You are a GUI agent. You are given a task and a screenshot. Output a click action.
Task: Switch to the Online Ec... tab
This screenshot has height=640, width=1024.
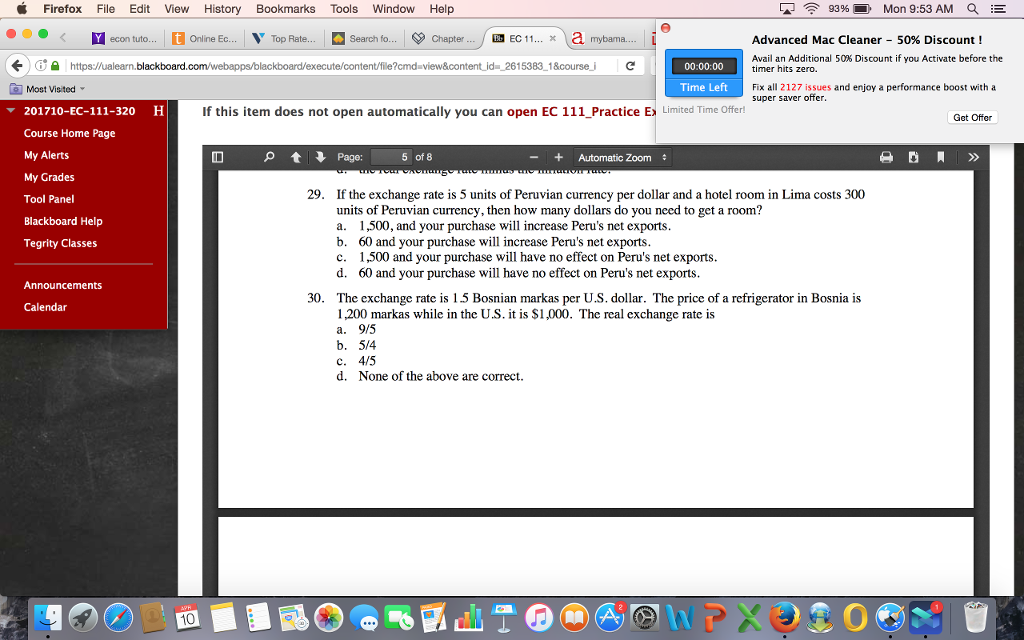point(204,39)
